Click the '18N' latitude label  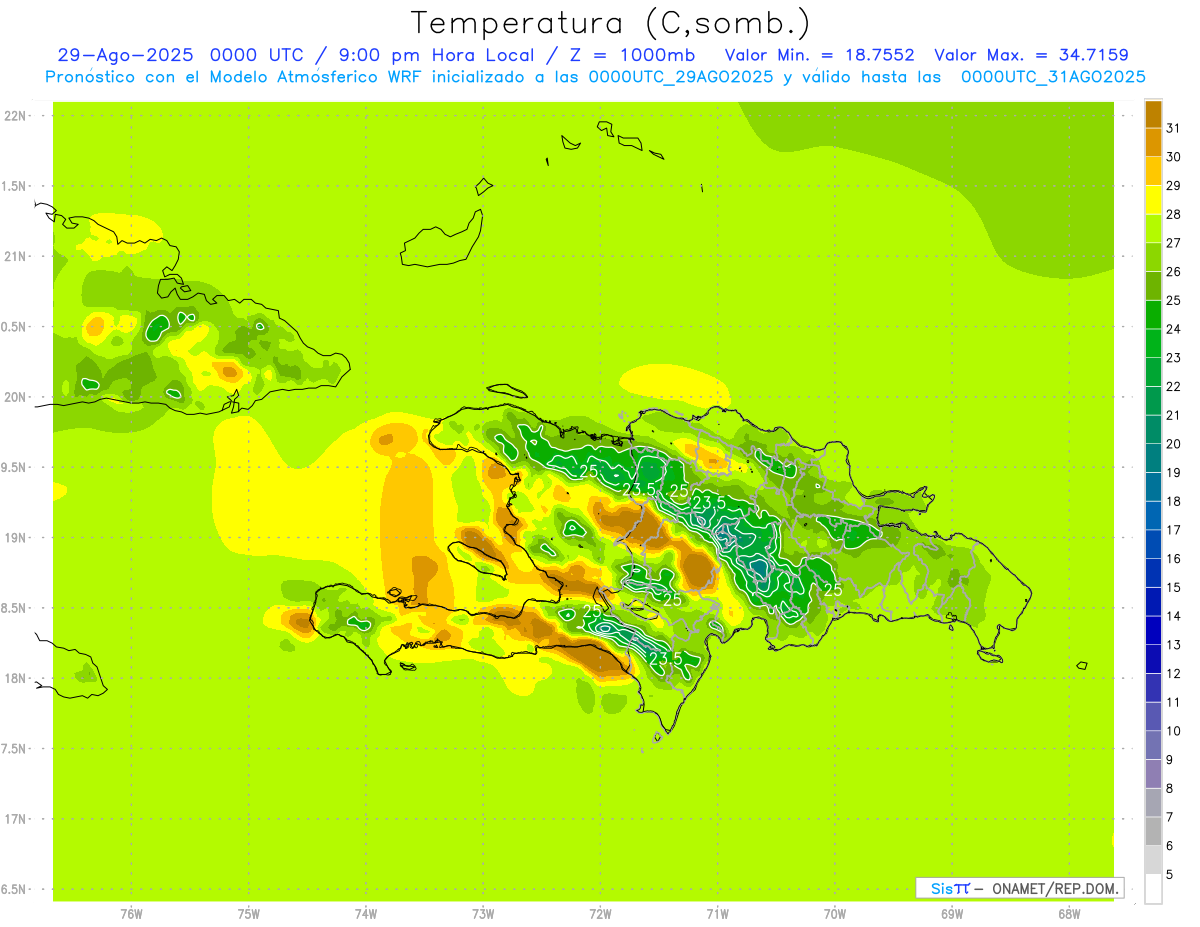(16, 678)
